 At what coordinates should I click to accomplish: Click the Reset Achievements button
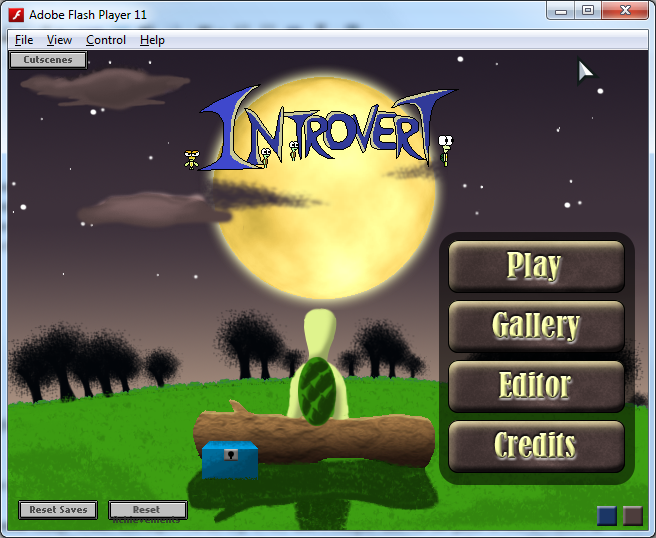click(x=147, y=511)
